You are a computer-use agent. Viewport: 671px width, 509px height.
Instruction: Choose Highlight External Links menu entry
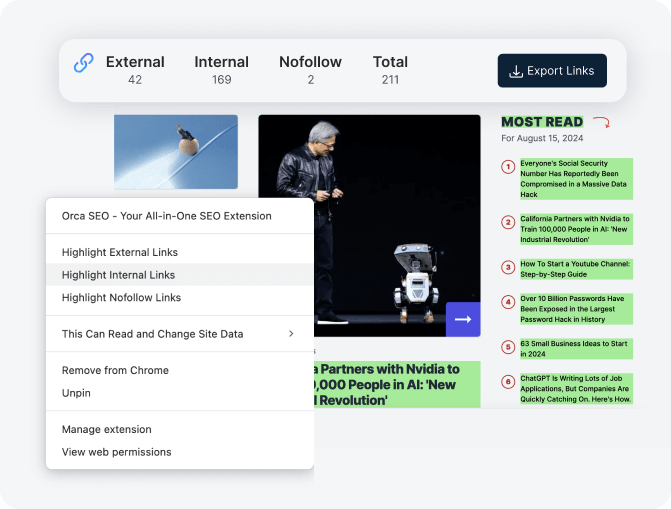(x=180, y=252)
